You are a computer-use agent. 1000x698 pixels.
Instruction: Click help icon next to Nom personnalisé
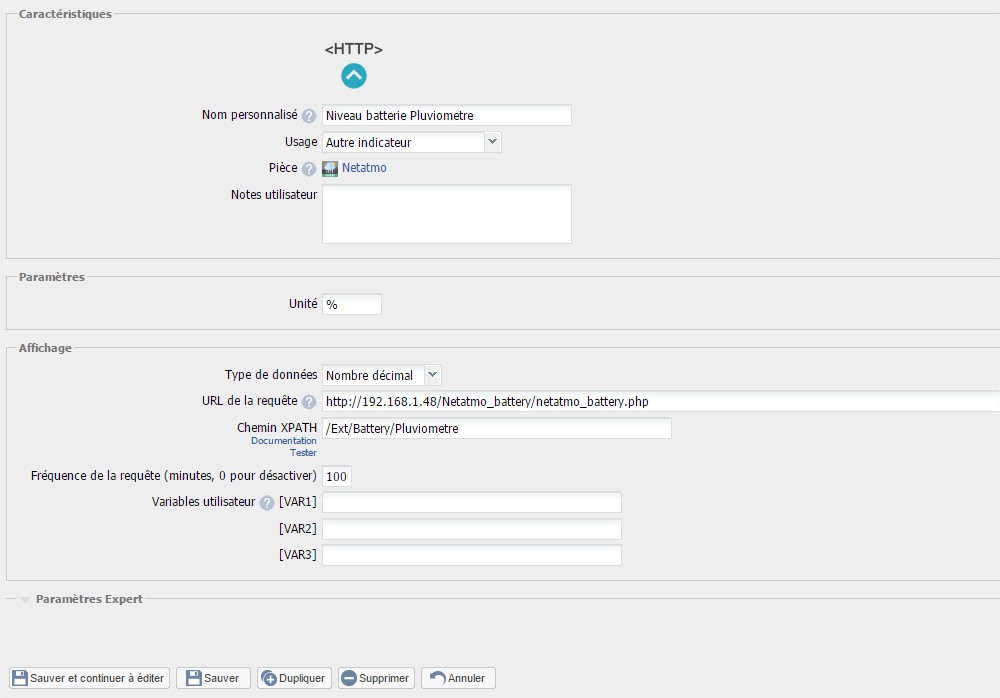[309, 116]
